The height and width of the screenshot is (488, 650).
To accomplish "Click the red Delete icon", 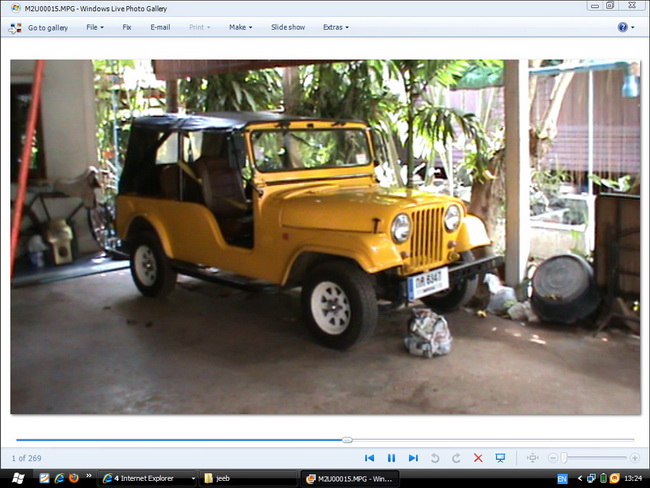I will click(478, 458).
